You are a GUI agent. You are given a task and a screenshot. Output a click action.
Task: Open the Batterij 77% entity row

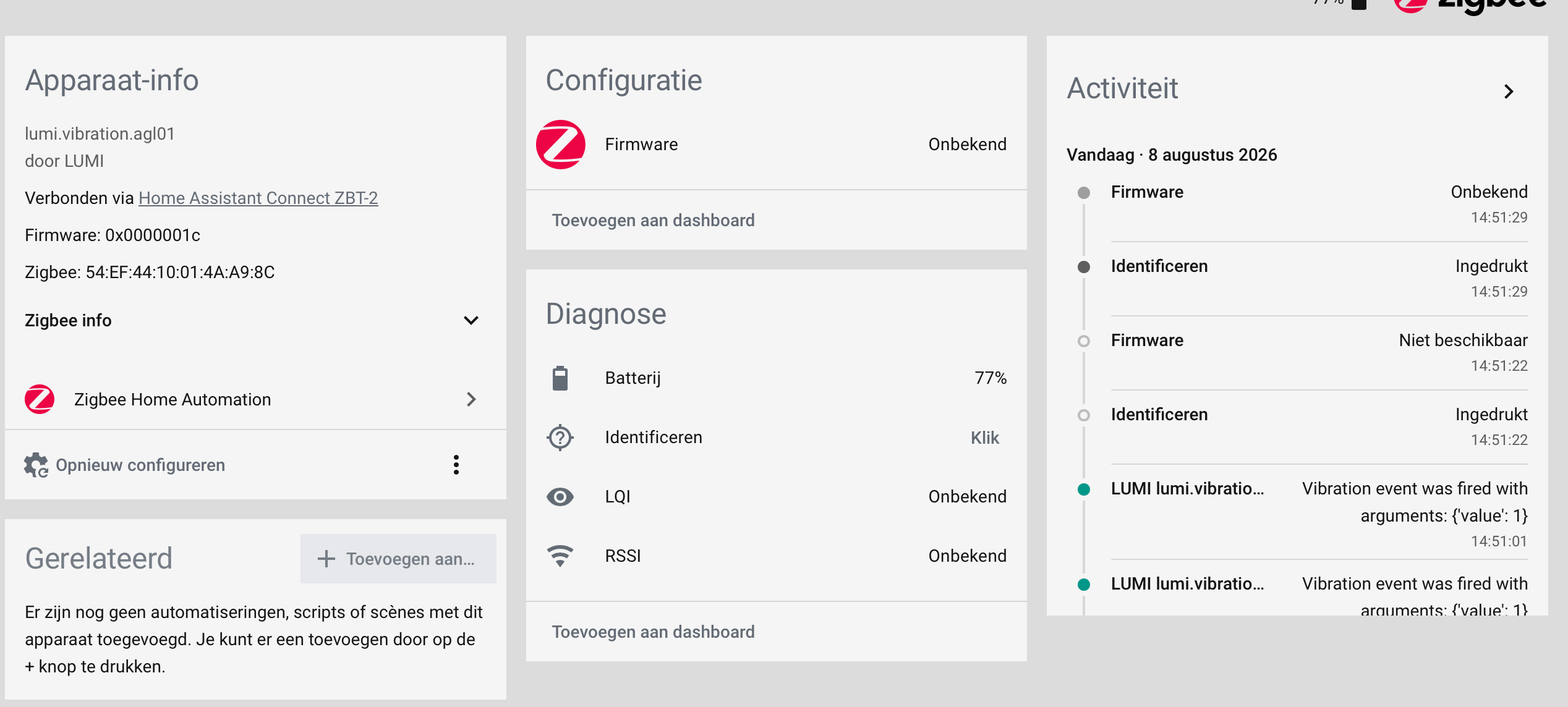click(x=777, y=378)
